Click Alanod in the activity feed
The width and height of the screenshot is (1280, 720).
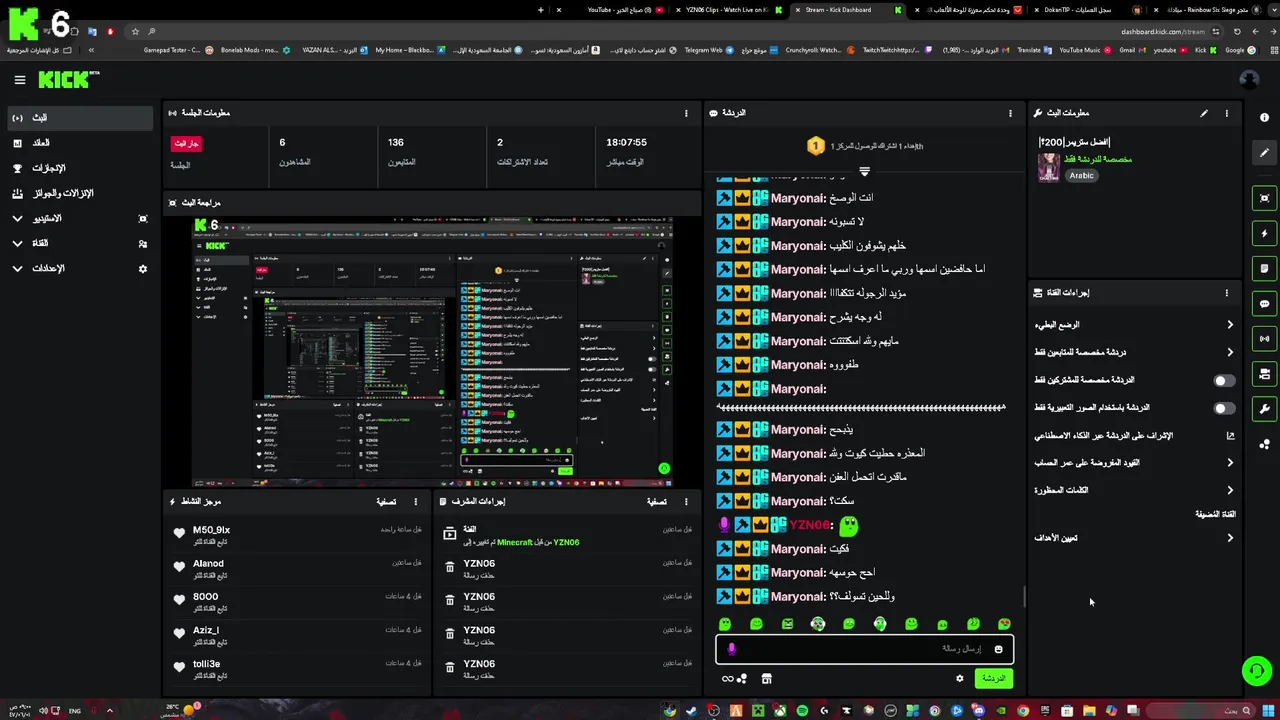click(208, 563)
